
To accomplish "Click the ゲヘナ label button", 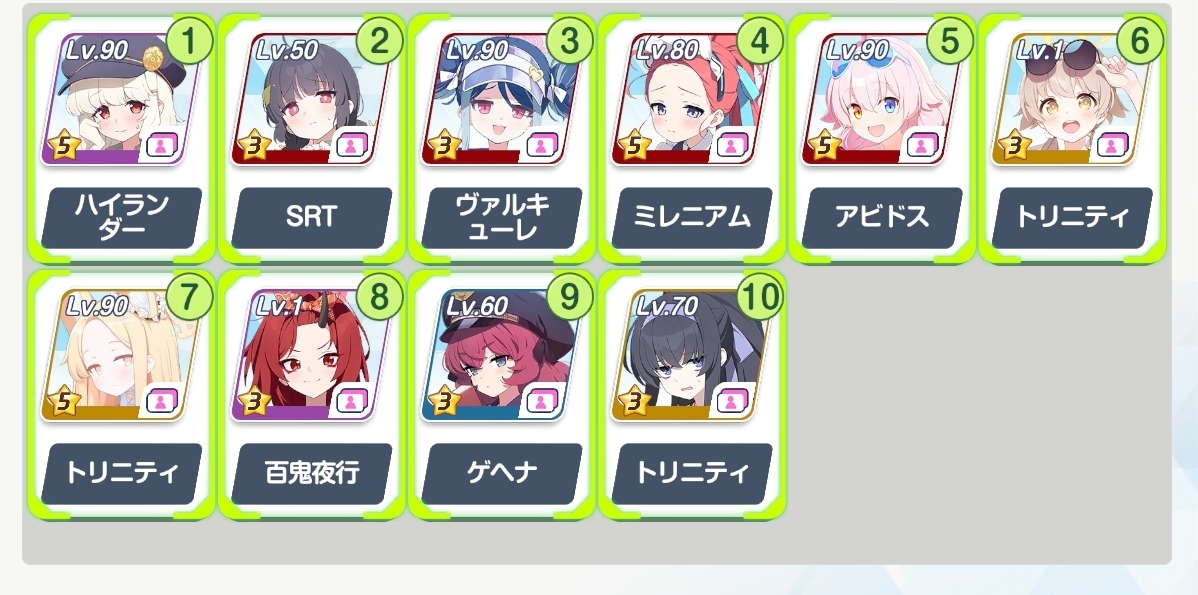I will pyautogui.click(x=502, y=474).
